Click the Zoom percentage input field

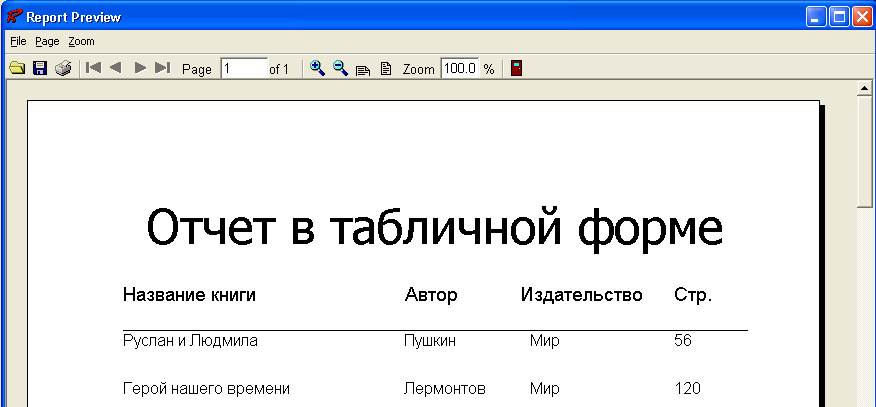click(460, 69)
